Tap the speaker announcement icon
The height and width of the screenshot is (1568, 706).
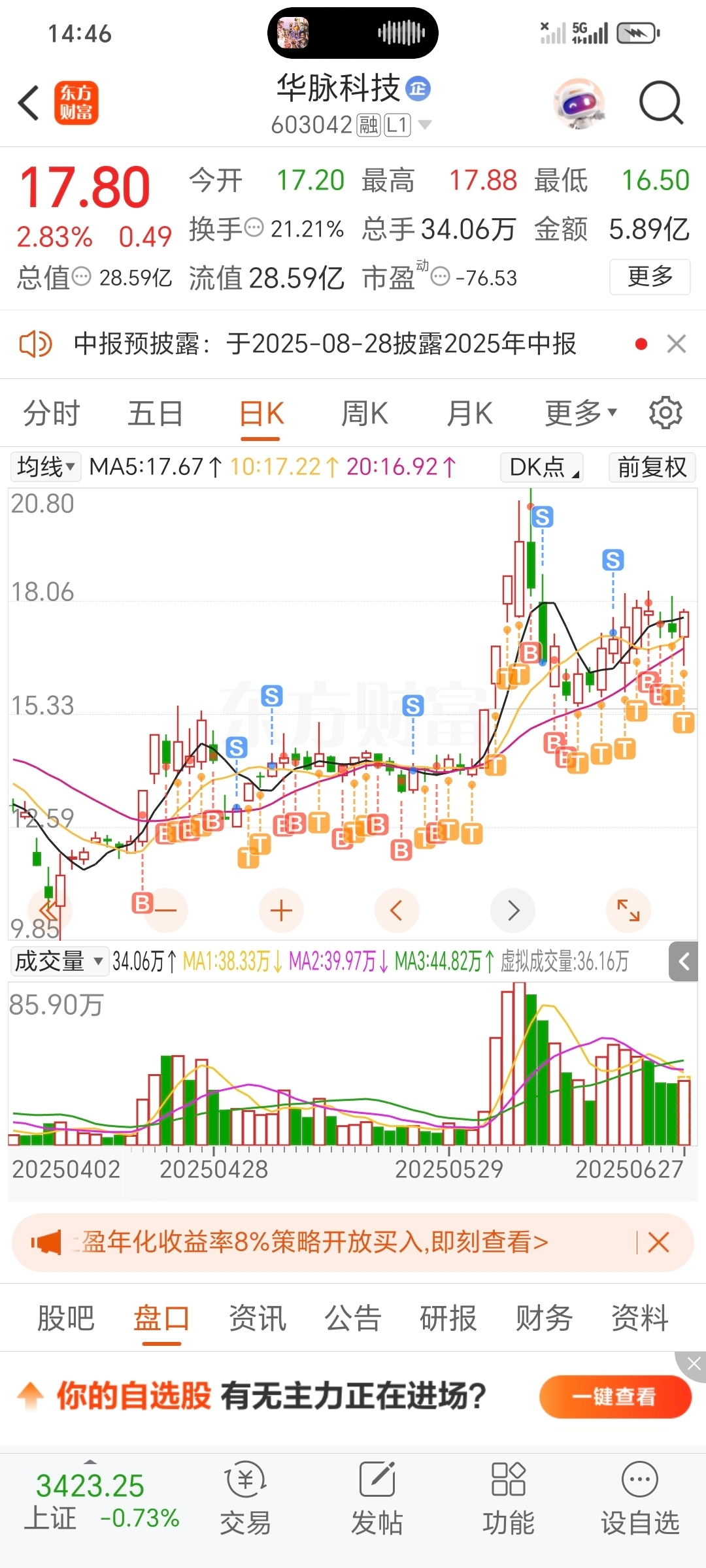[35, 344]
